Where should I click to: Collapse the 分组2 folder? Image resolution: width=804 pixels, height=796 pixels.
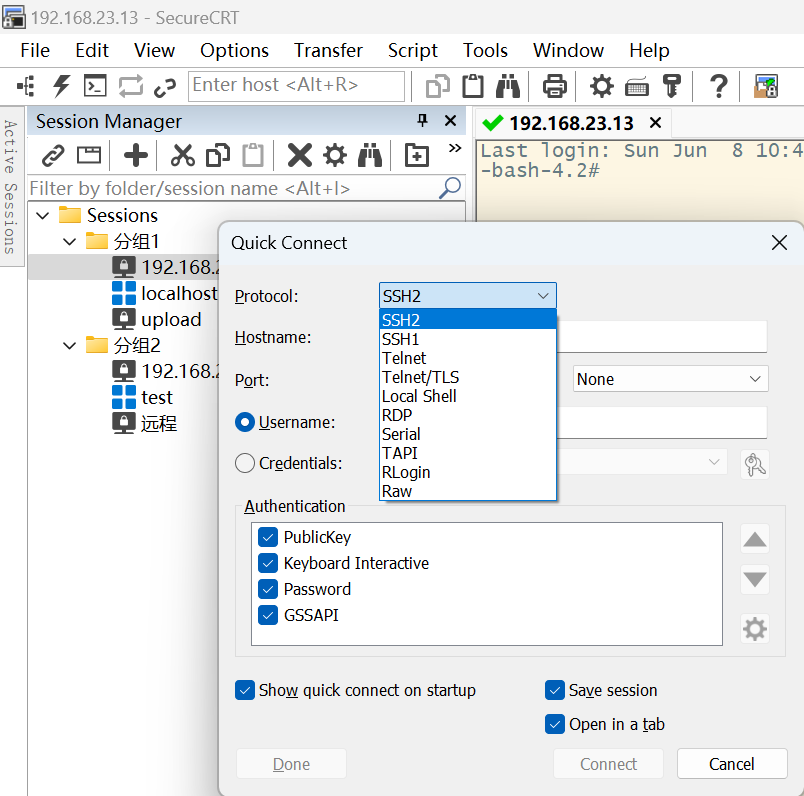click(69, 346)
